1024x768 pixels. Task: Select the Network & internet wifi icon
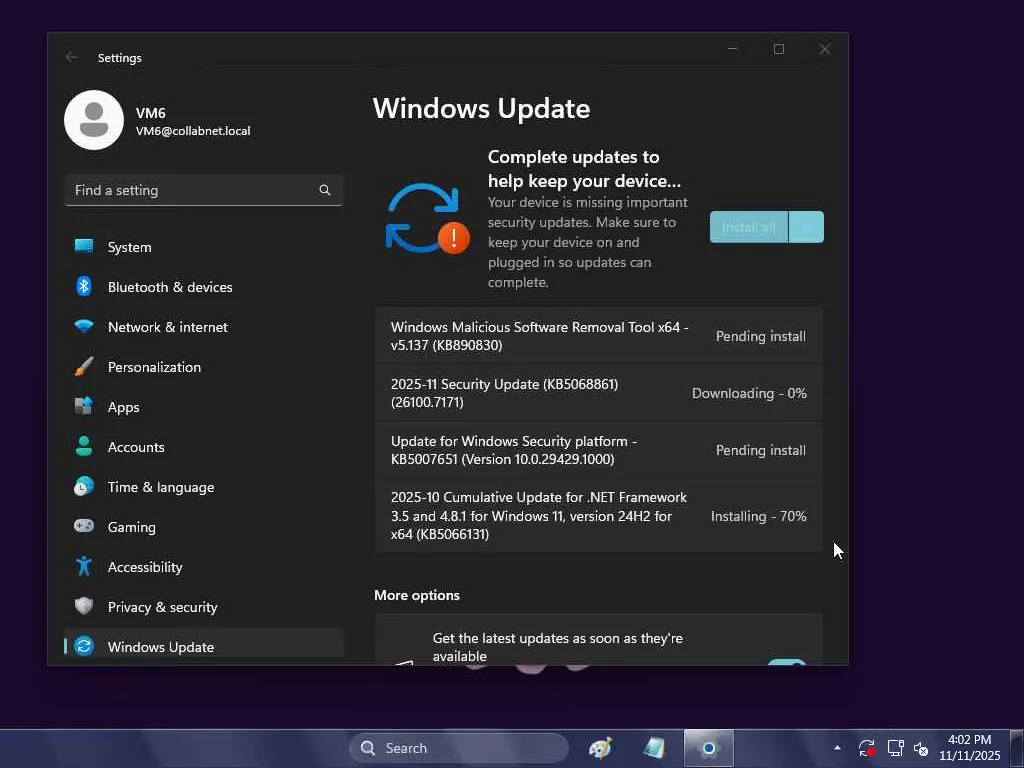[84, 326]
